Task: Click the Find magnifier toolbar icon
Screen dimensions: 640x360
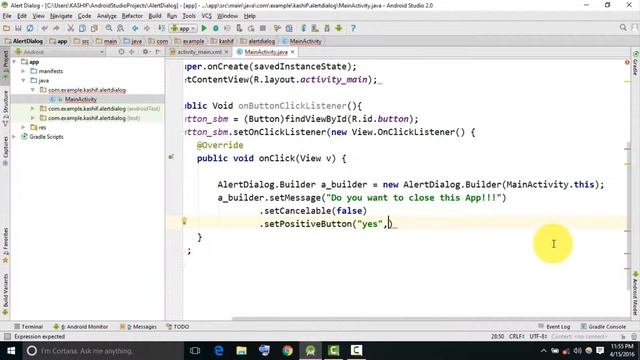Action: pyautogui.click(x=109, y=28)
